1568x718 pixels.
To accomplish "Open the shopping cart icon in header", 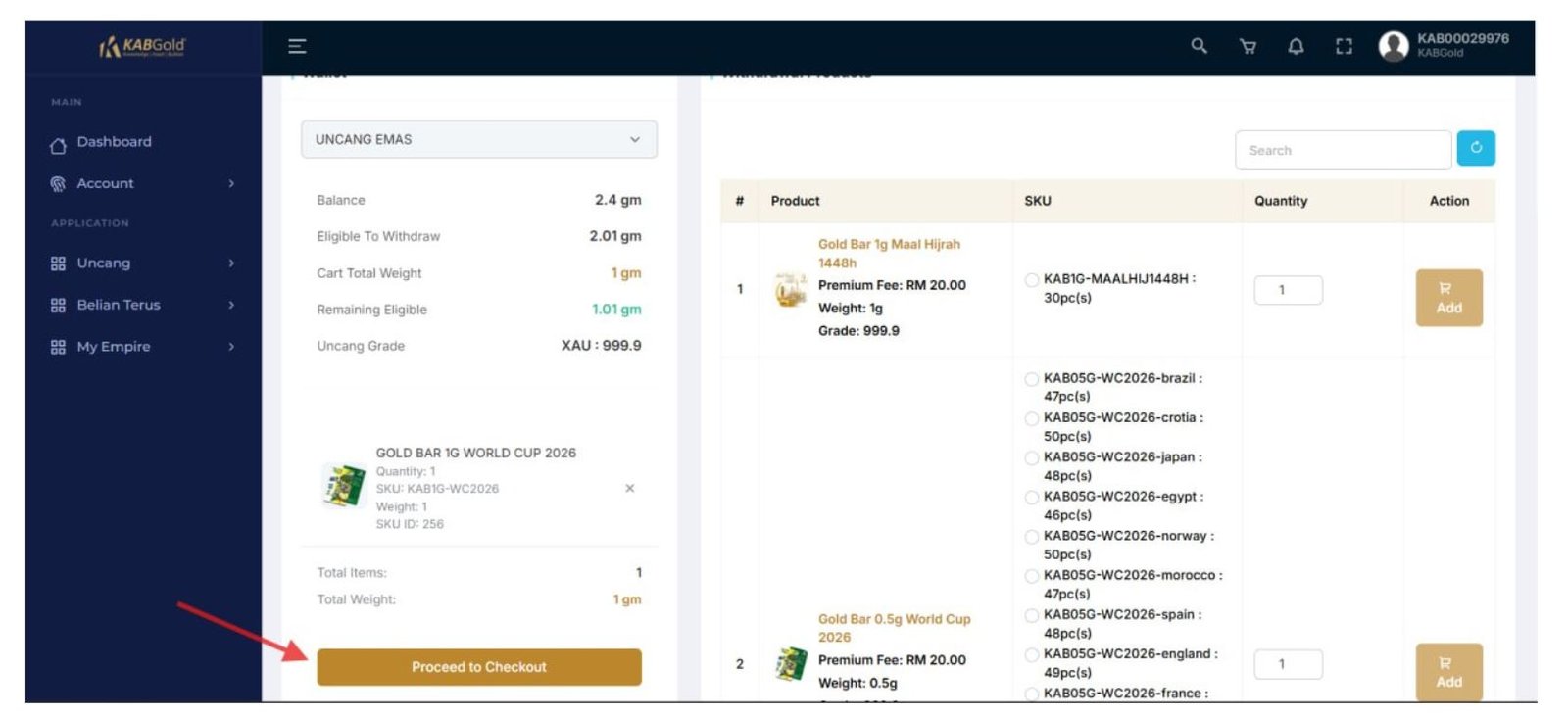I will click(1248, 46).
